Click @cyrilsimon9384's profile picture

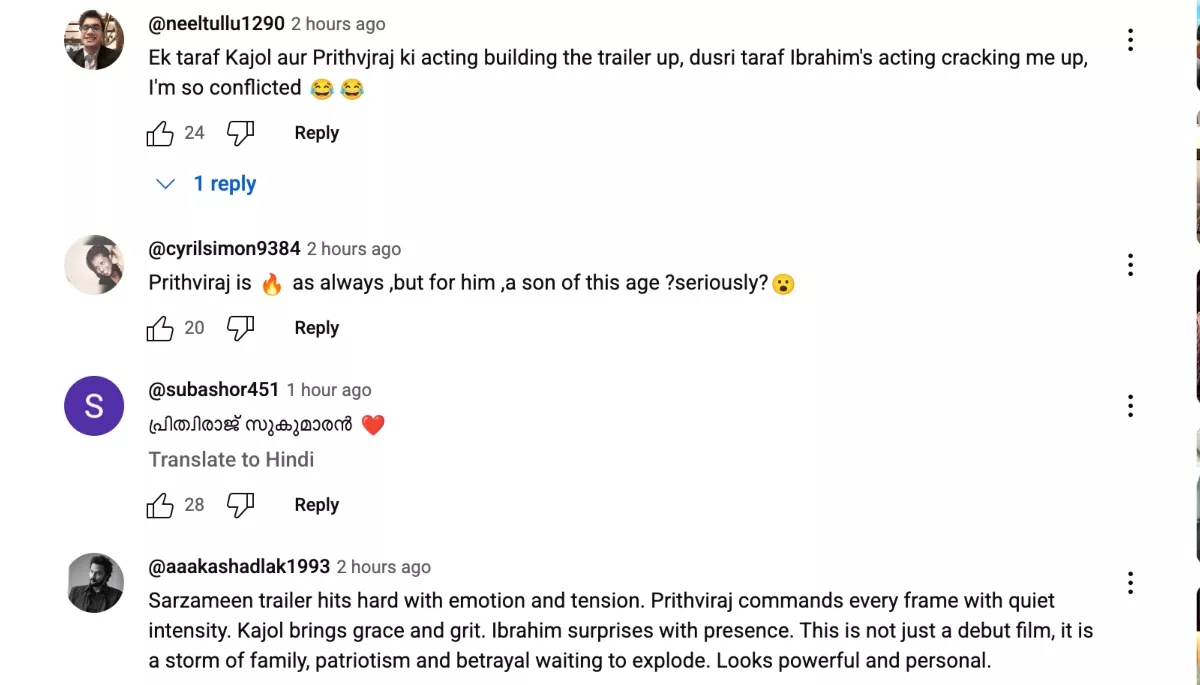[x=94, y=265]
